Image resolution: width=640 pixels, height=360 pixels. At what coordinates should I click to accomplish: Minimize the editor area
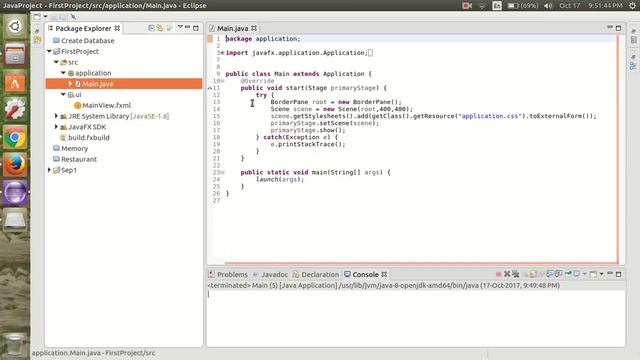(x=610, y=27)
